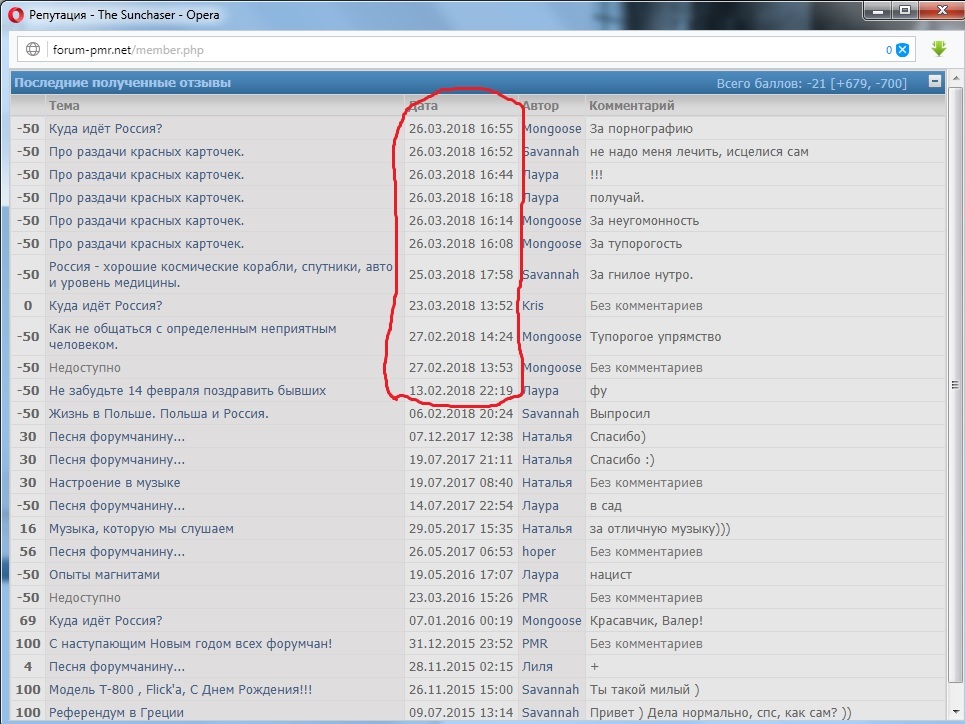This screenshot has height=724, width=965.
Task: Click scrollbar up arrow
Action: pyautogui.click(x=957, y=78)
